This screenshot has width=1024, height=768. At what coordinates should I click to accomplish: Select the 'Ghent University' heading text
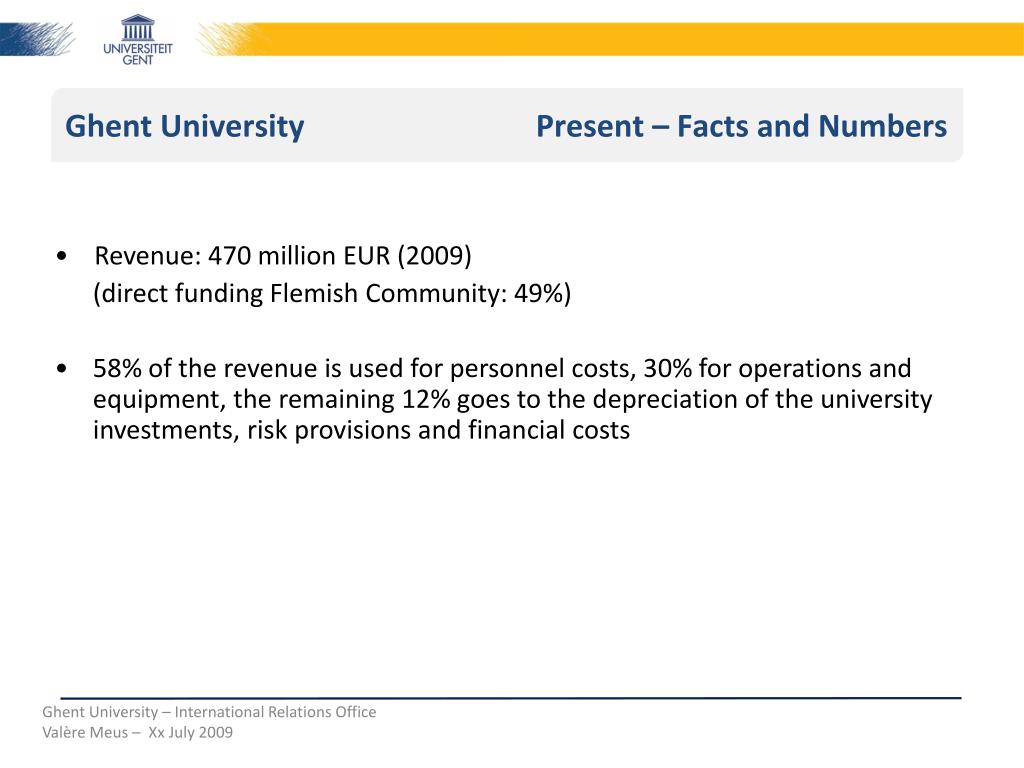click(185, 127)
